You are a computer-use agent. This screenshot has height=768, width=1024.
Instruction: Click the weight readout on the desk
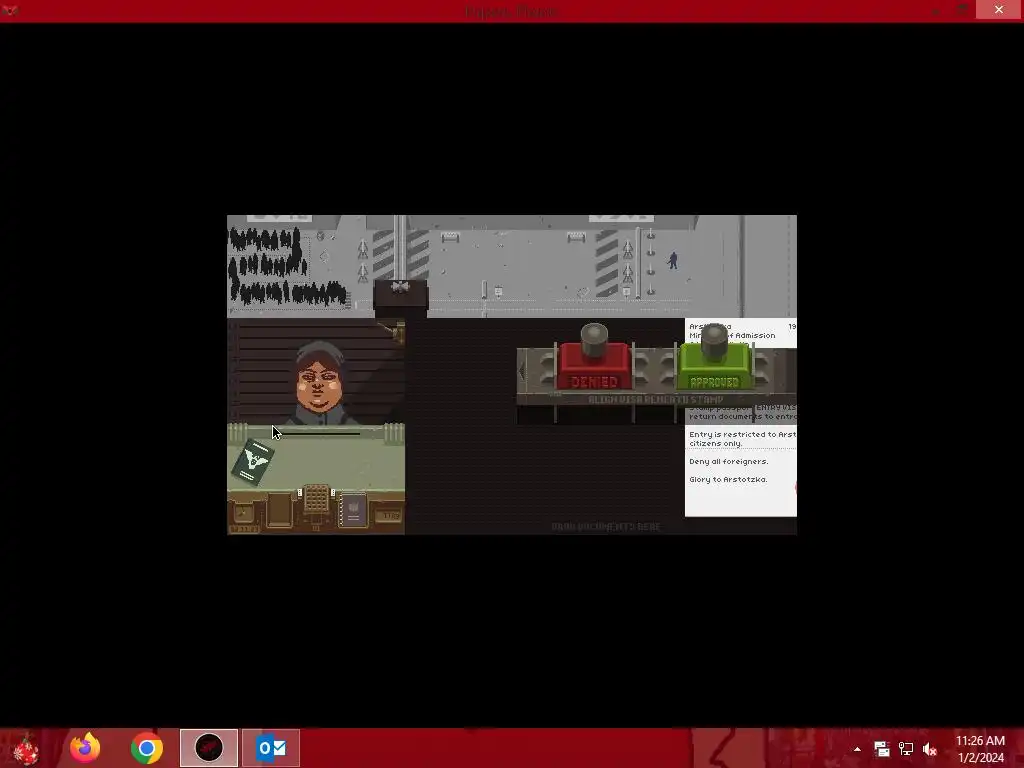(391, 516)
